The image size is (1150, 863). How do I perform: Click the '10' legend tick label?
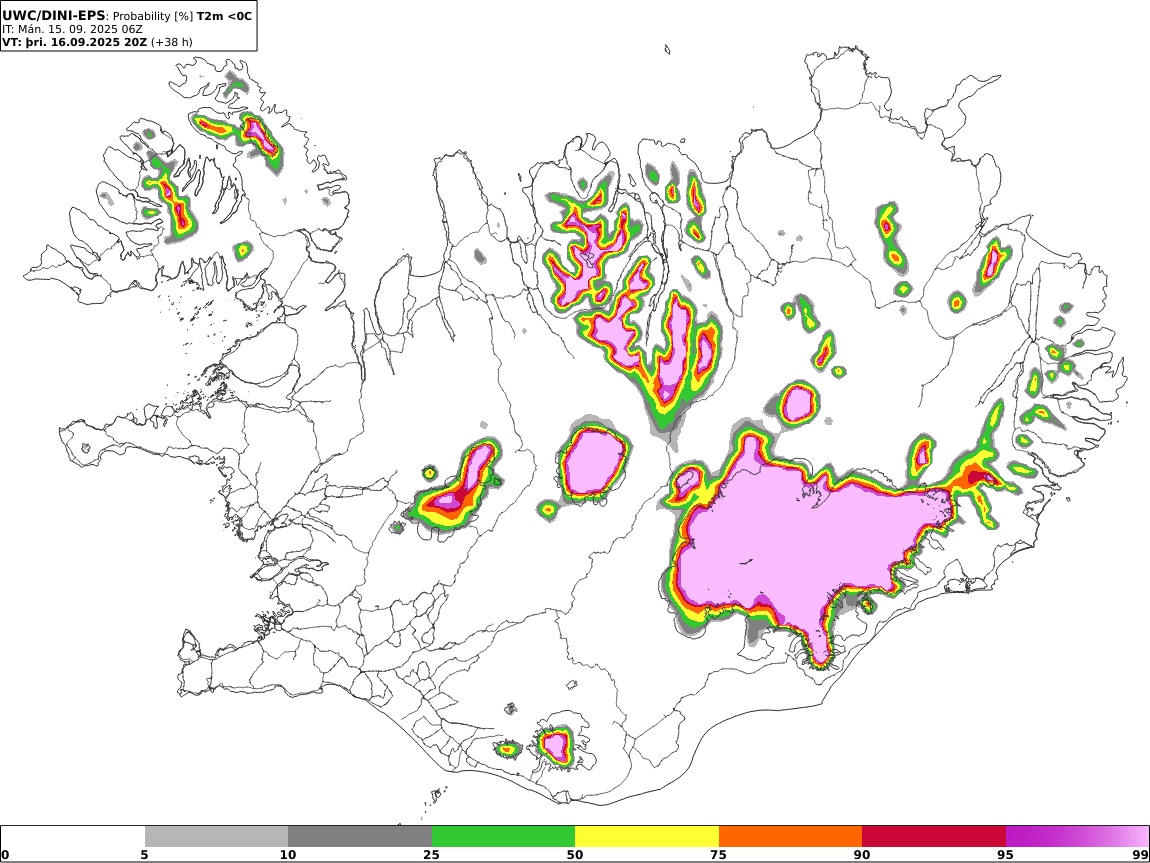click(288, 855)
